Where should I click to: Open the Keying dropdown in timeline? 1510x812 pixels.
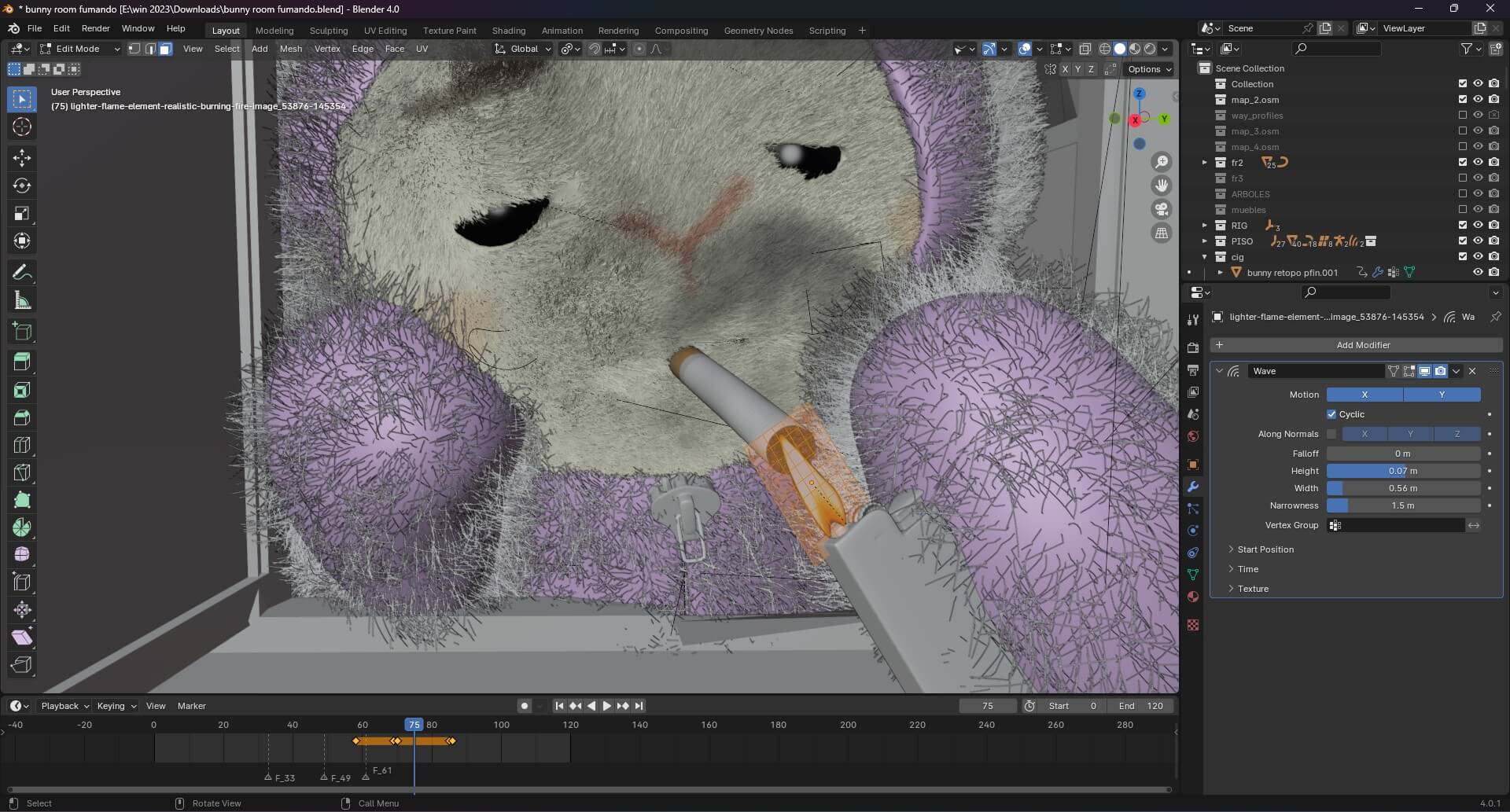pyautogui.click(x=116, y=706)
